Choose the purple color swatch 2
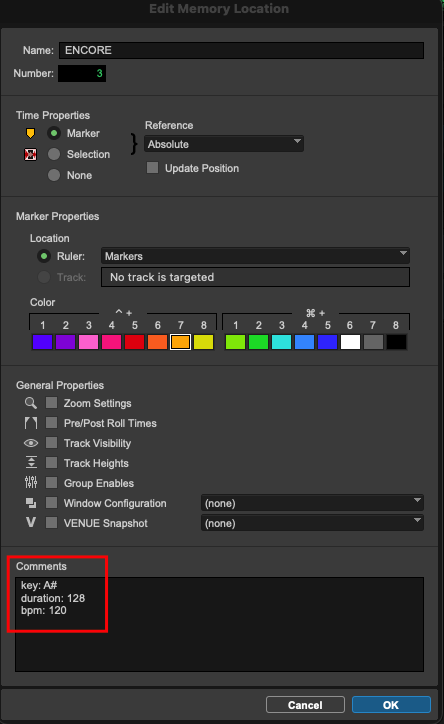This screenshot has height=724, width=444. [66, 342]
